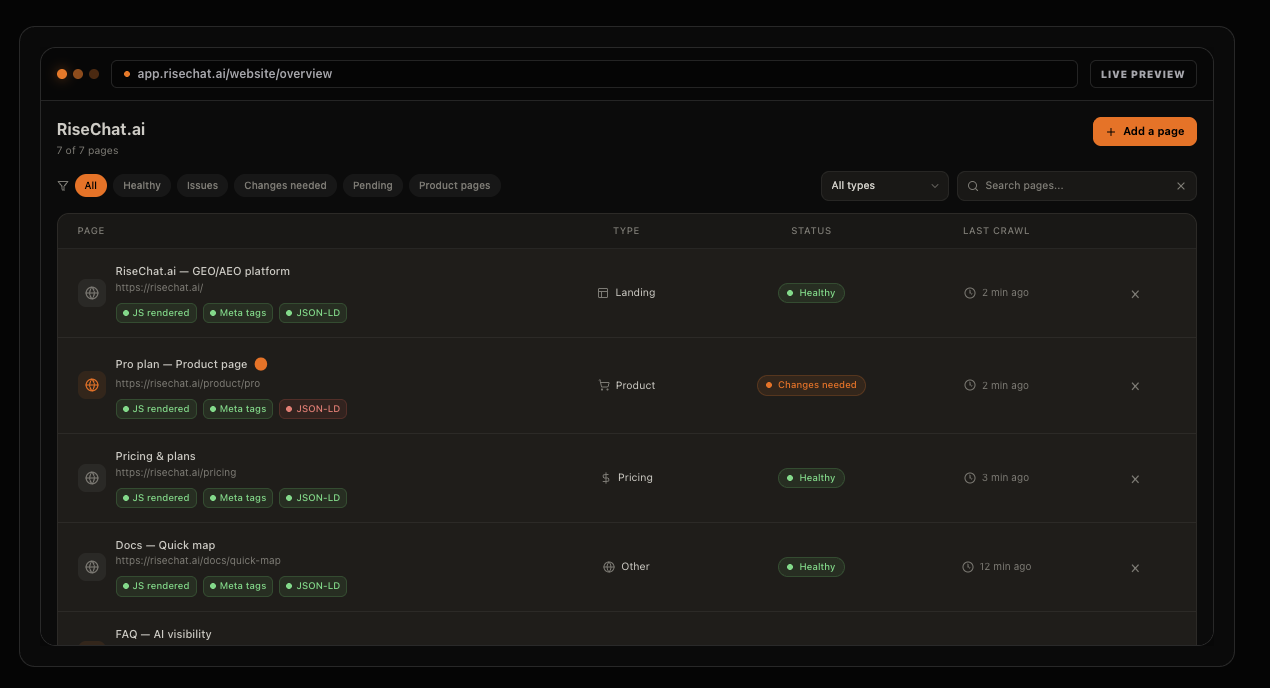Click Meta tags tag in Pro plan row
This screenshot has width=1270, height=688.
(238, 409)
